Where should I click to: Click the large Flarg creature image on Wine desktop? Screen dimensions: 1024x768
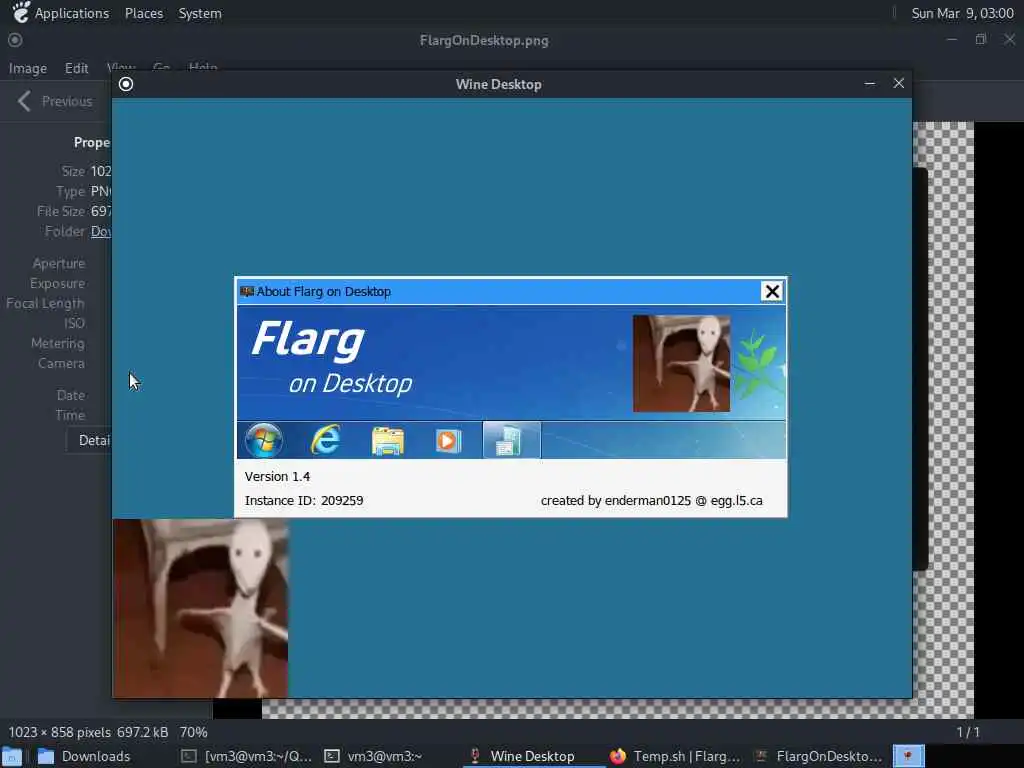click(x=200, y=609)
